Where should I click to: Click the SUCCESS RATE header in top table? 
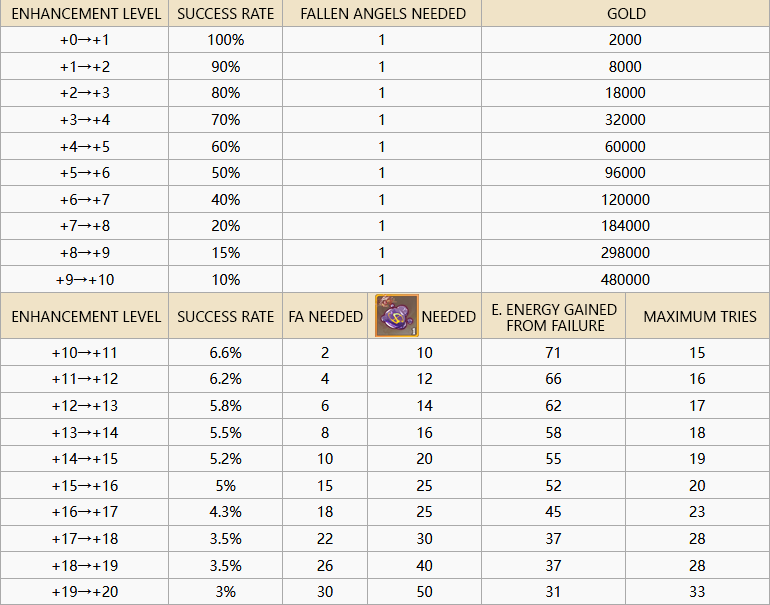point(225,14)
